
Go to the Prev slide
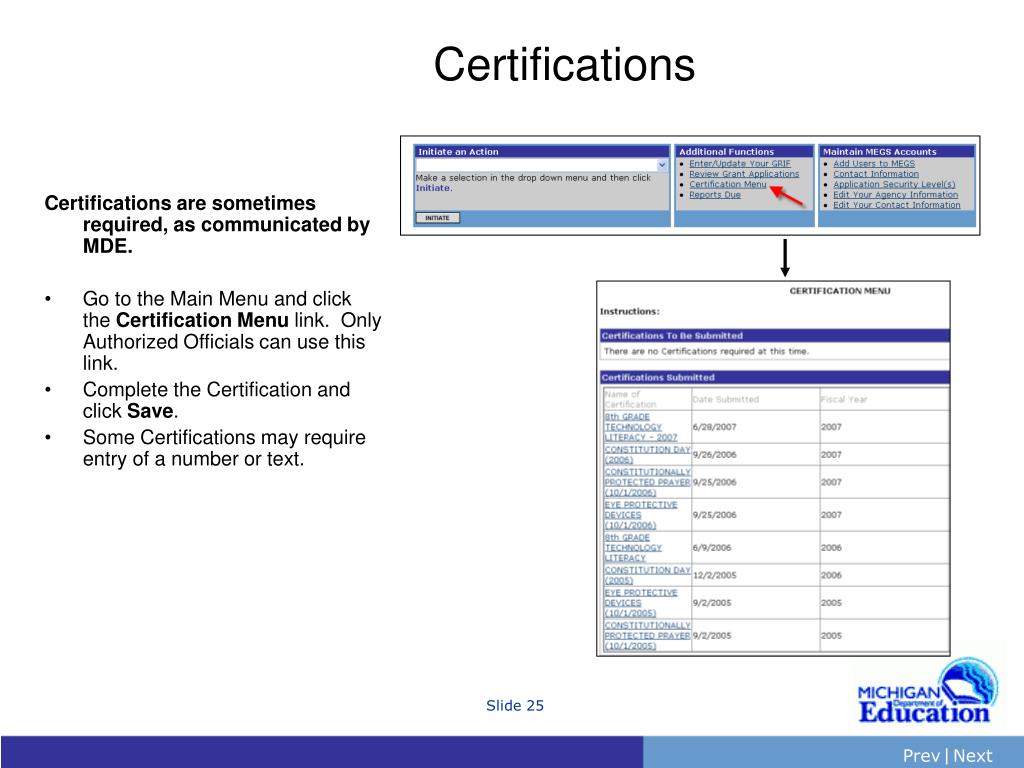click(921, 756)
